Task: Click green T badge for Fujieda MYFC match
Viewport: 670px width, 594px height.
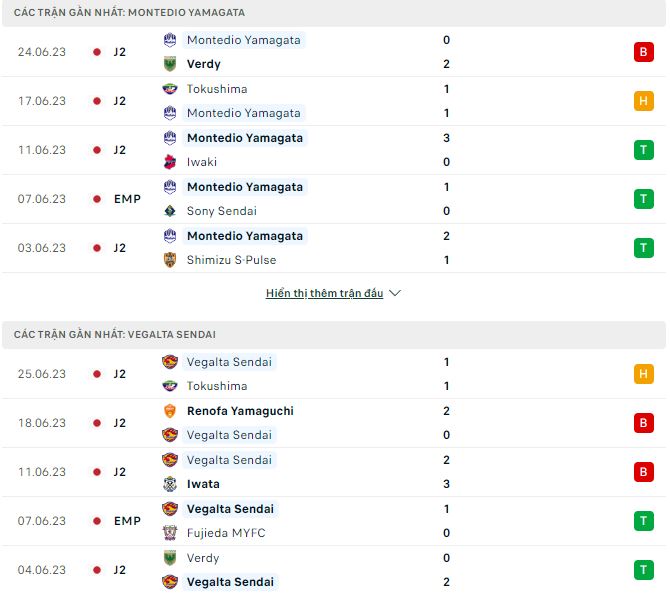Action: [x=643, y=521]
